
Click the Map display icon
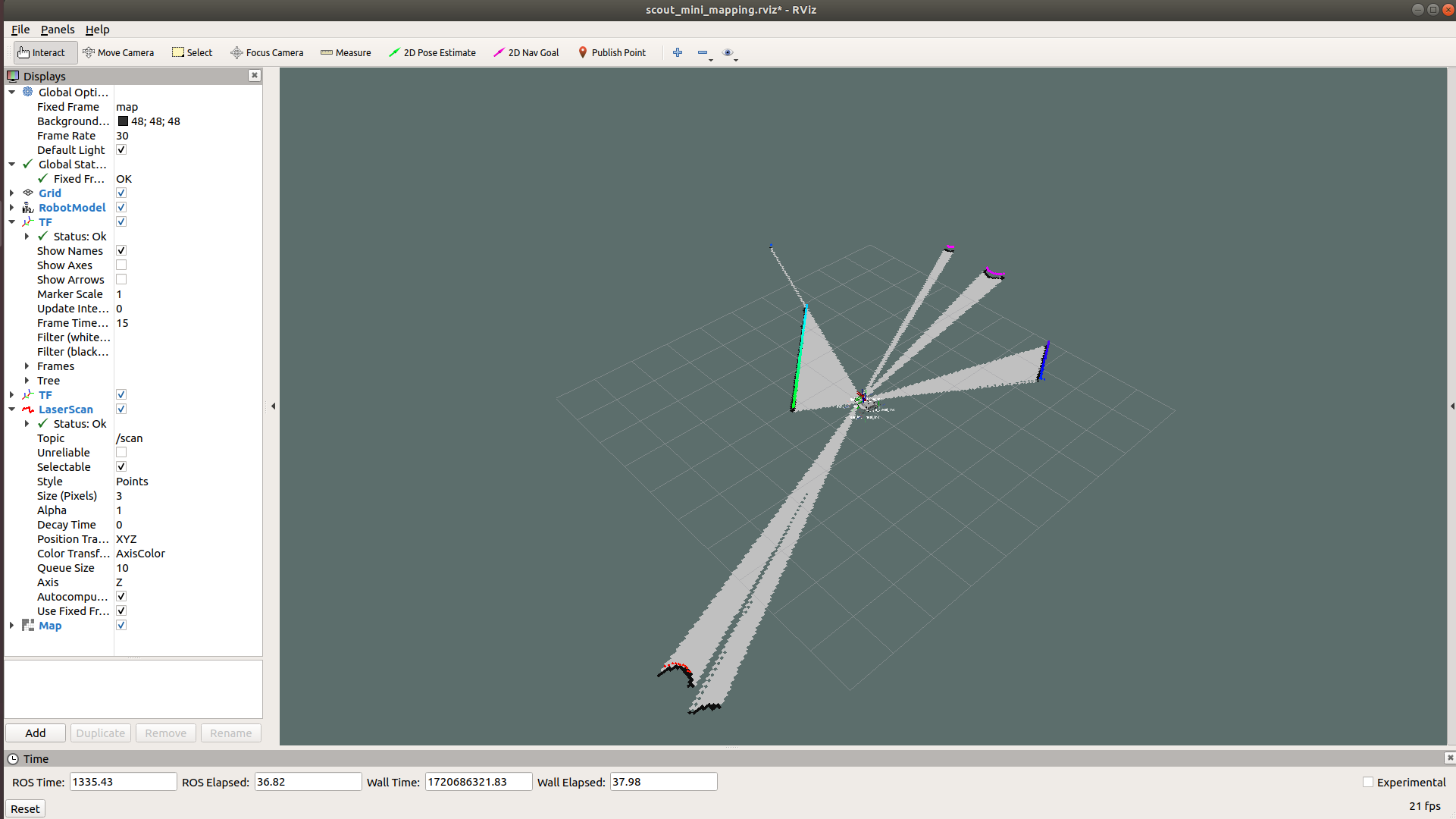[28, 625]
